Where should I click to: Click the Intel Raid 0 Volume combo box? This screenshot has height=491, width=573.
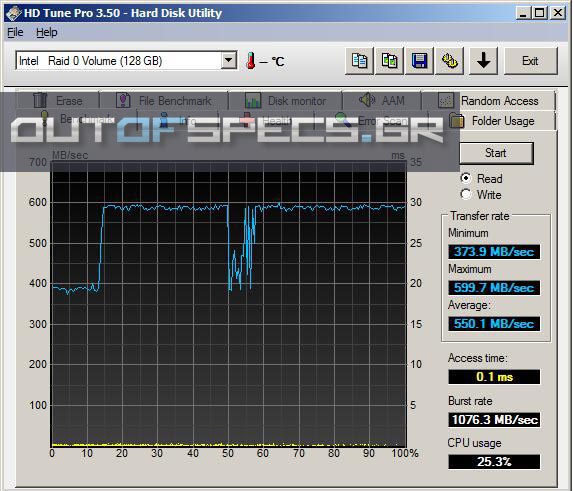[126, 61]
